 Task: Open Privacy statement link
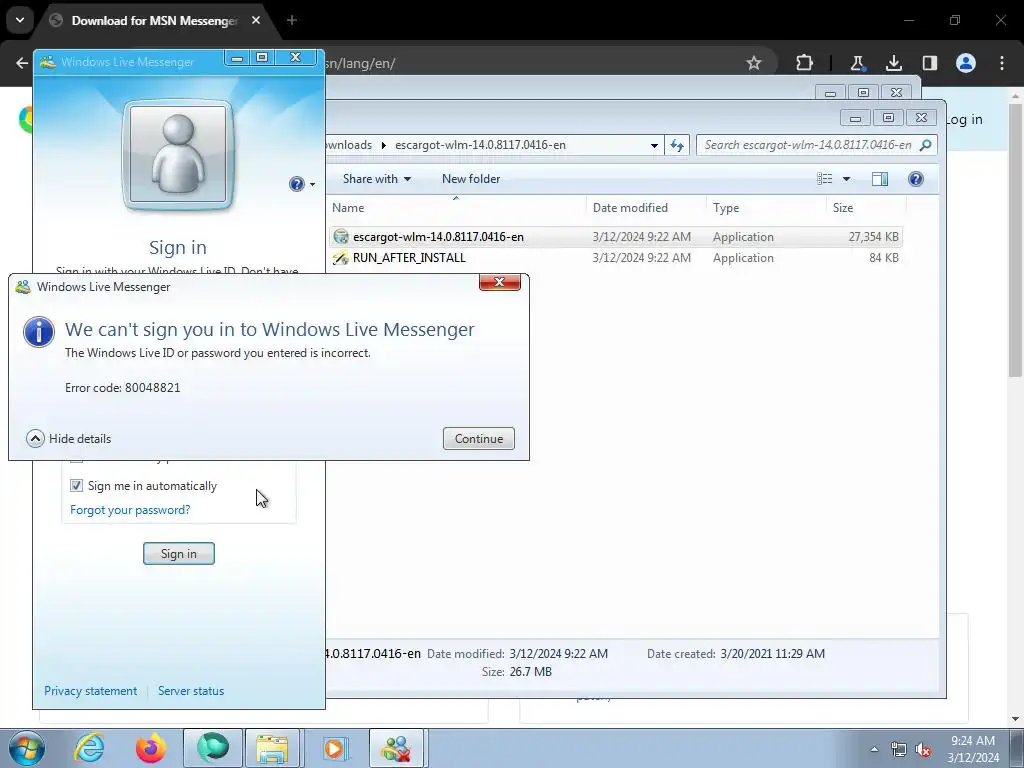pyautogui.click(x=91, y=691)
